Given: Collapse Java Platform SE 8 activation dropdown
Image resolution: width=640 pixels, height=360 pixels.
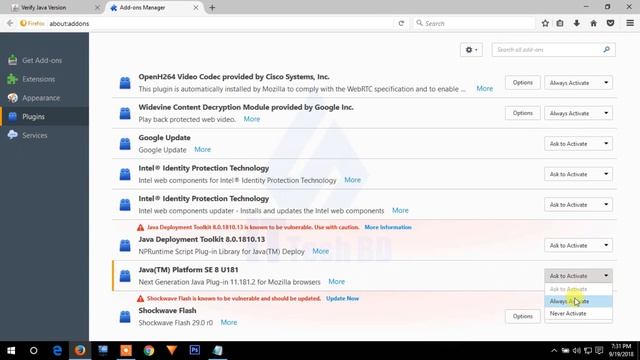Looking at the screenshot, I should coord(578,276).
